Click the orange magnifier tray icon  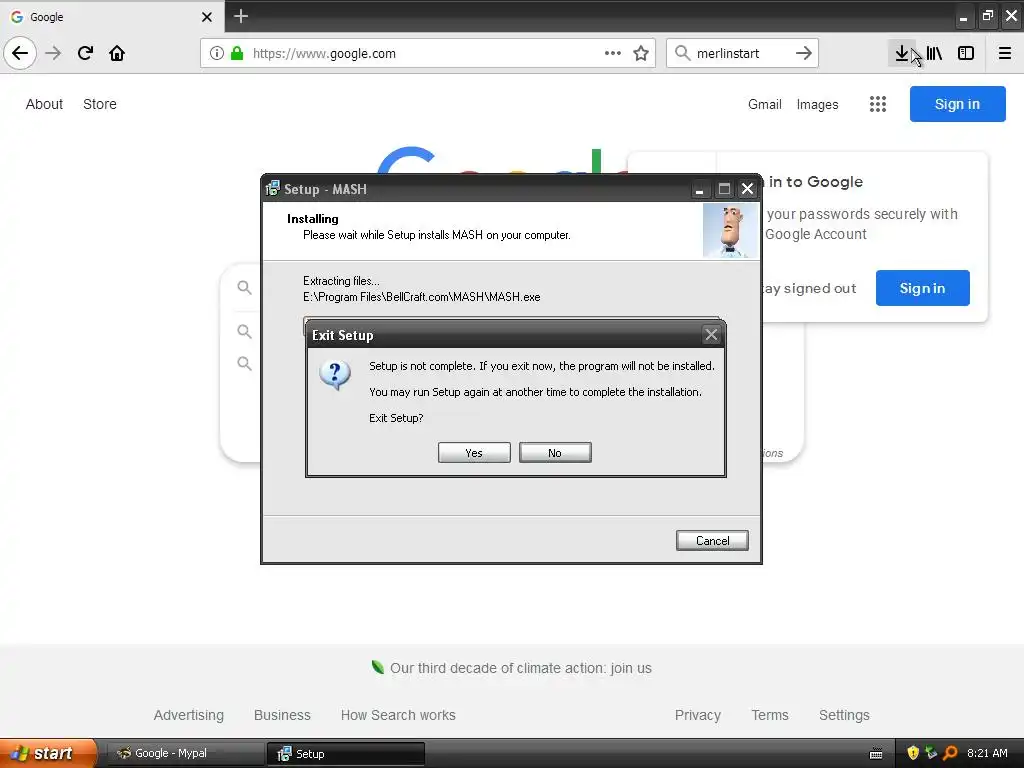coord(950,753)
